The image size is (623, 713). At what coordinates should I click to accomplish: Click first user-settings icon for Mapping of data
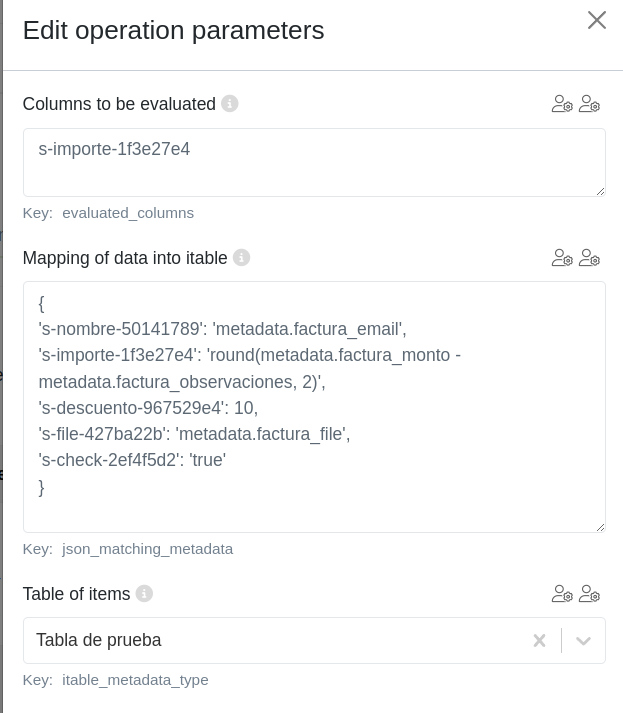pyautogui.click(x=562, y=258)
